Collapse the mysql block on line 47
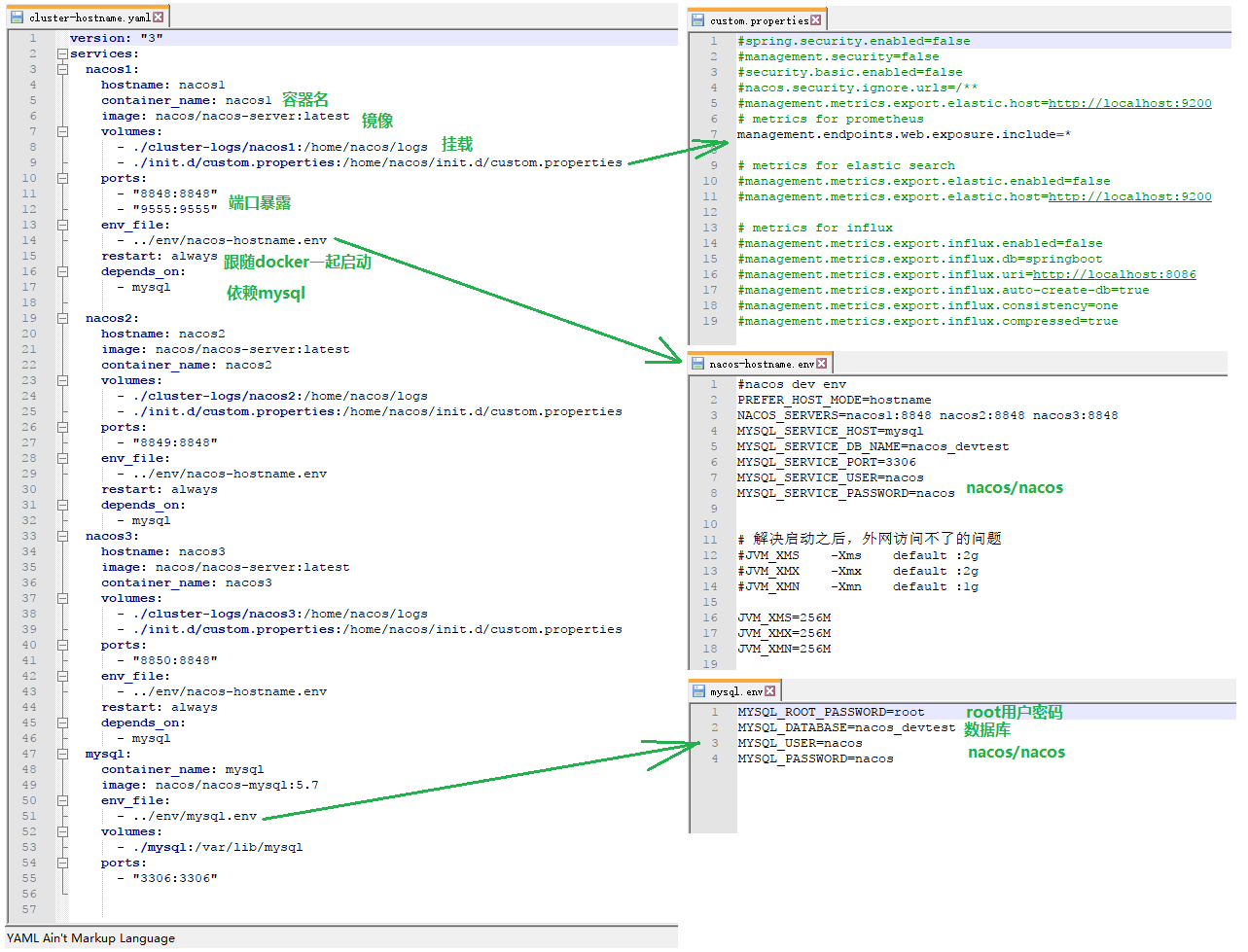 [62, 754]
